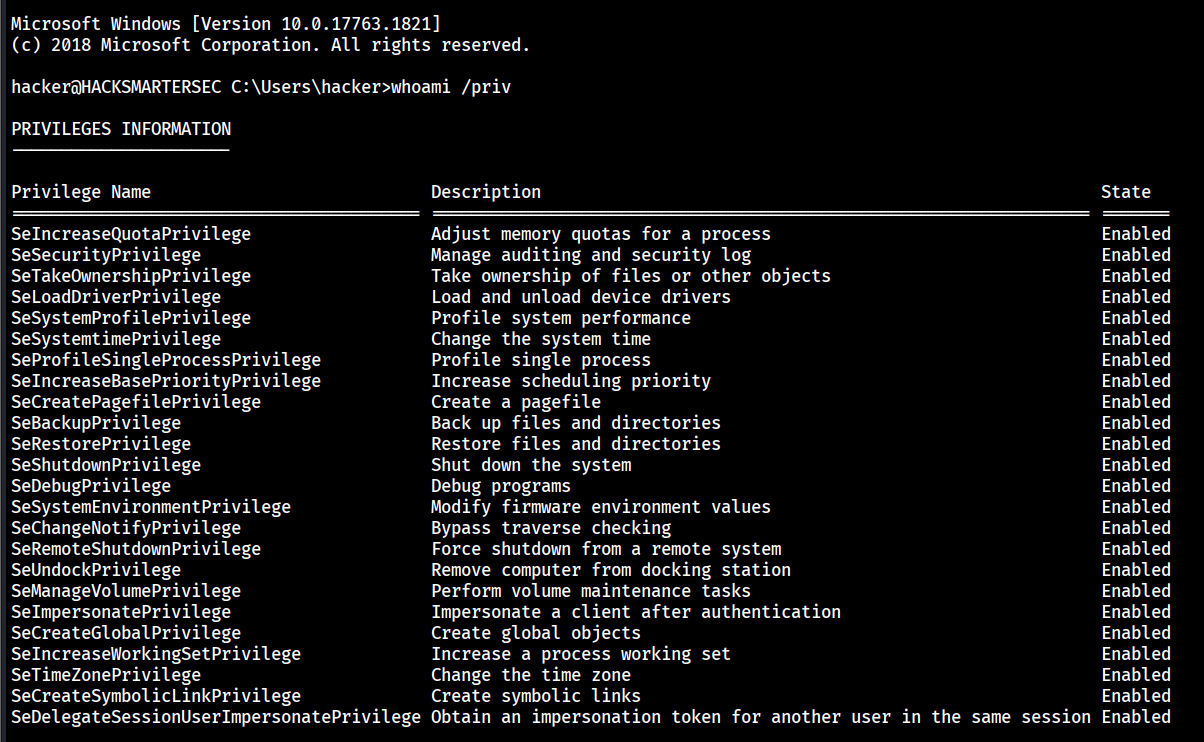This screenshot has width=1204, height=742.
Task: Click the SeDebugPrivilege privilege name
Action: tap(91, 486)
